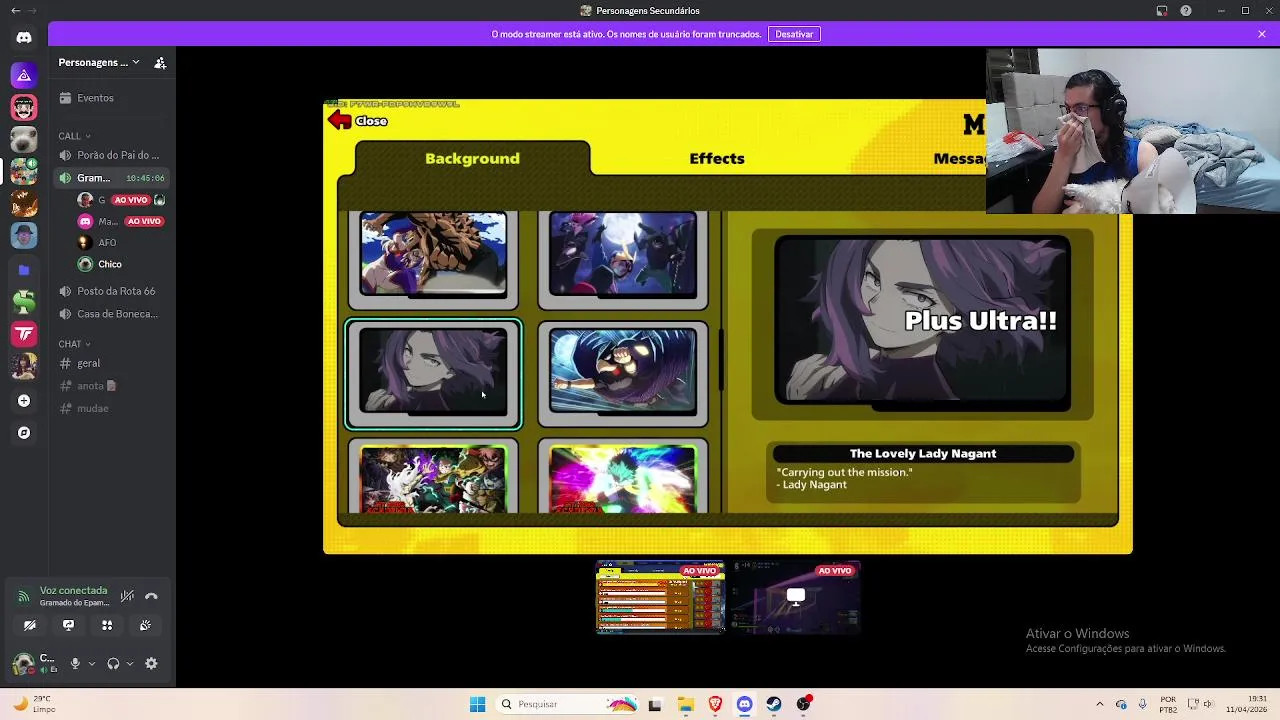This screenshot has height=720, width=1280.
Task: Dismiss the streamer mode banner
Action: click(1262, 34)
